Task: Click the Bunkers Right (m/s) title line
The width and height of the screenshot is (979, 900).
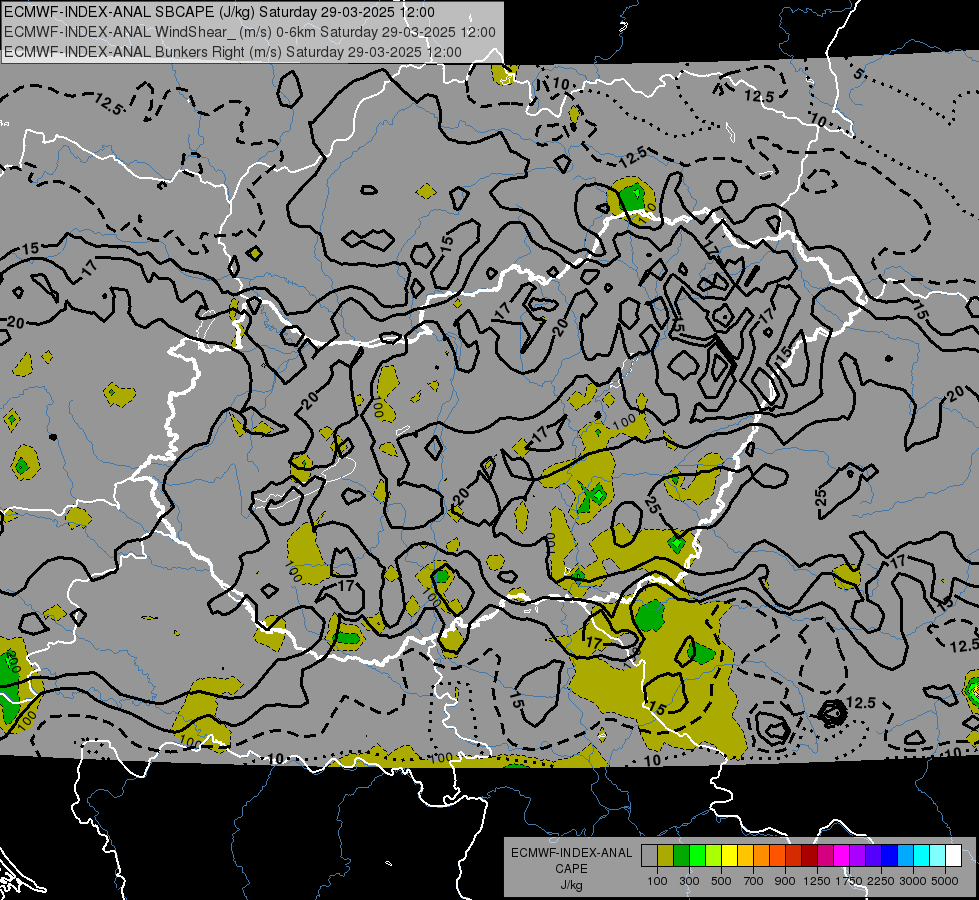Action: point(233,52)
